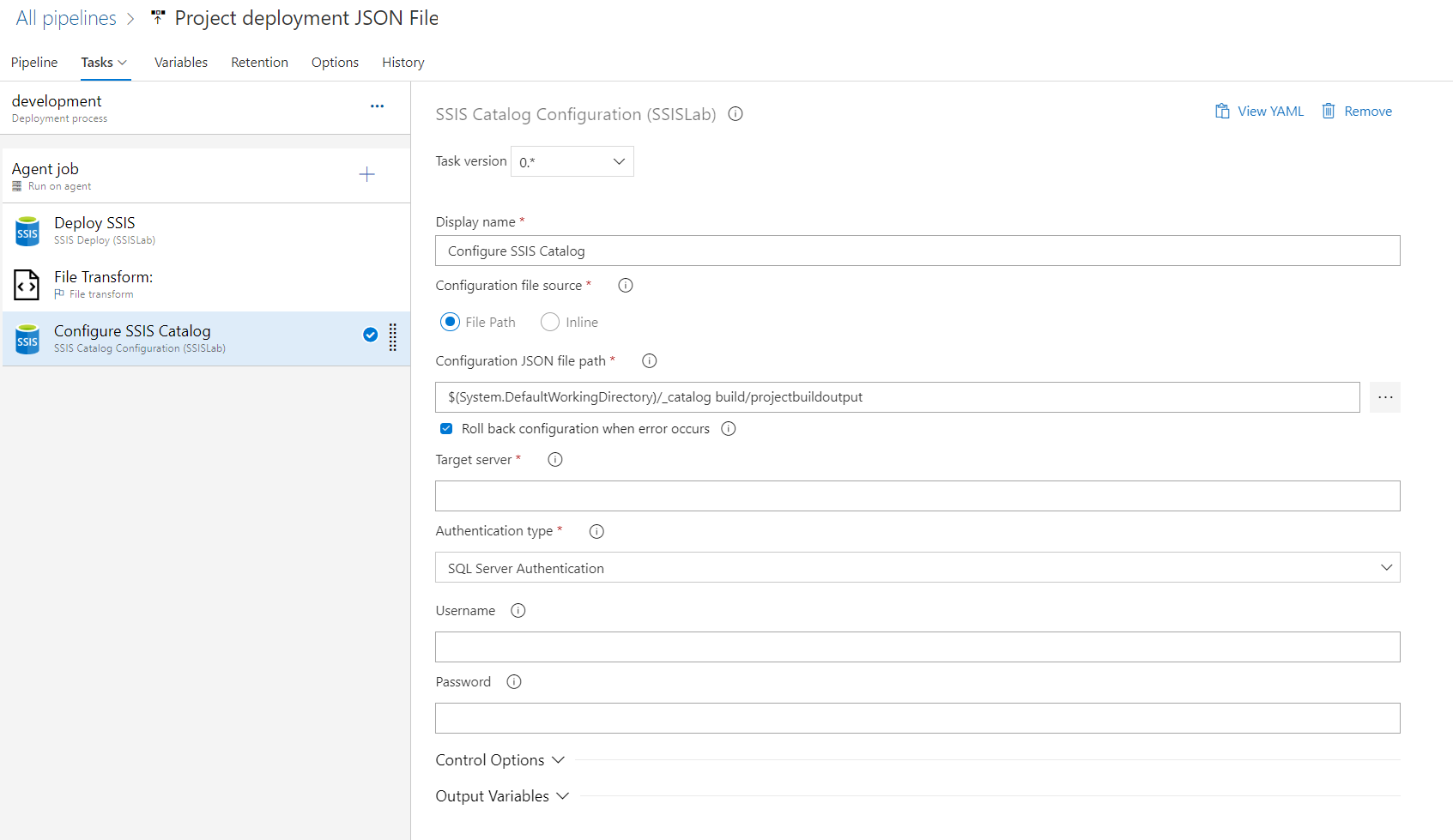Select the Inline configuration source option

(x=549, y=322)
